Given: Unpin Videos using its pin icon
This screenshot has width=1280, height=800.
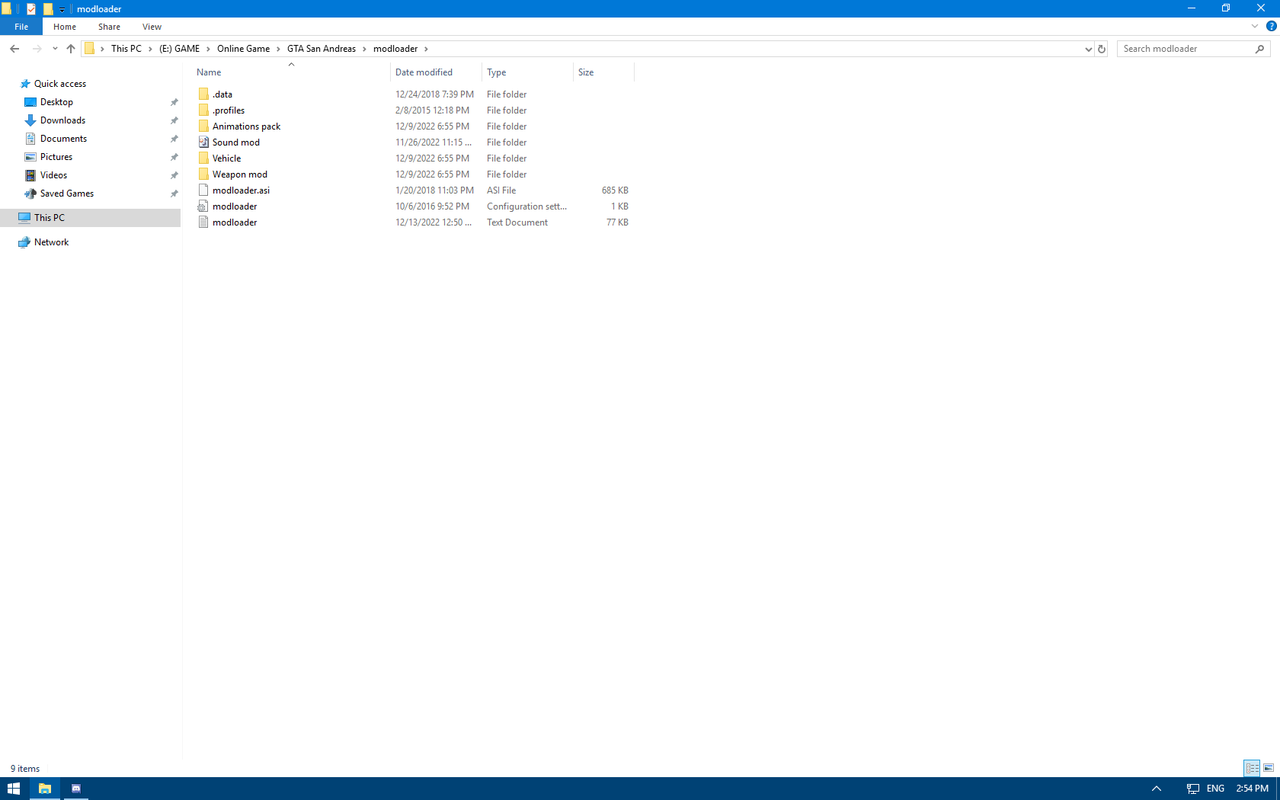Looking at the screenshot, I should pos(174,175).
